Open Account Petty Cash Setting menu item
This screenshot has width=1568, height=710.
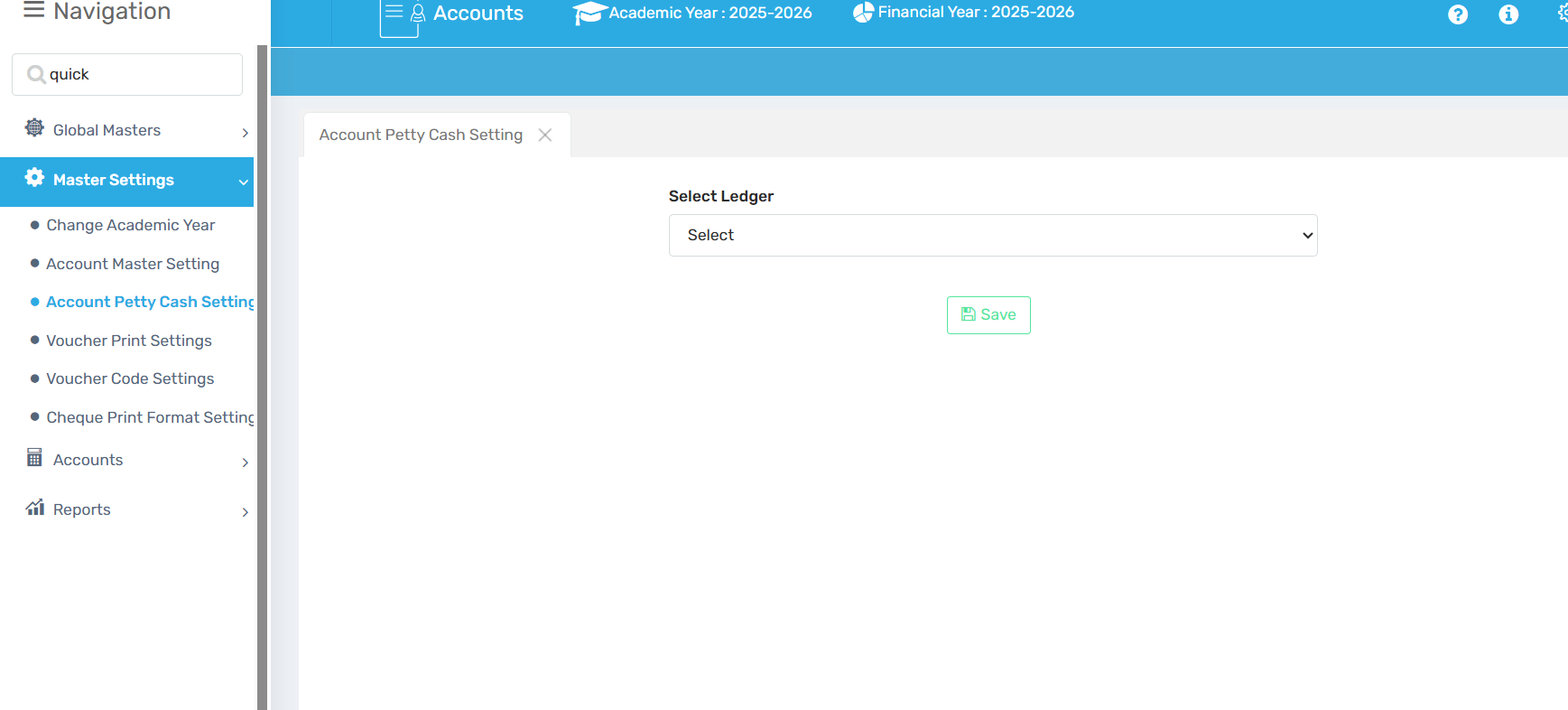150,302
